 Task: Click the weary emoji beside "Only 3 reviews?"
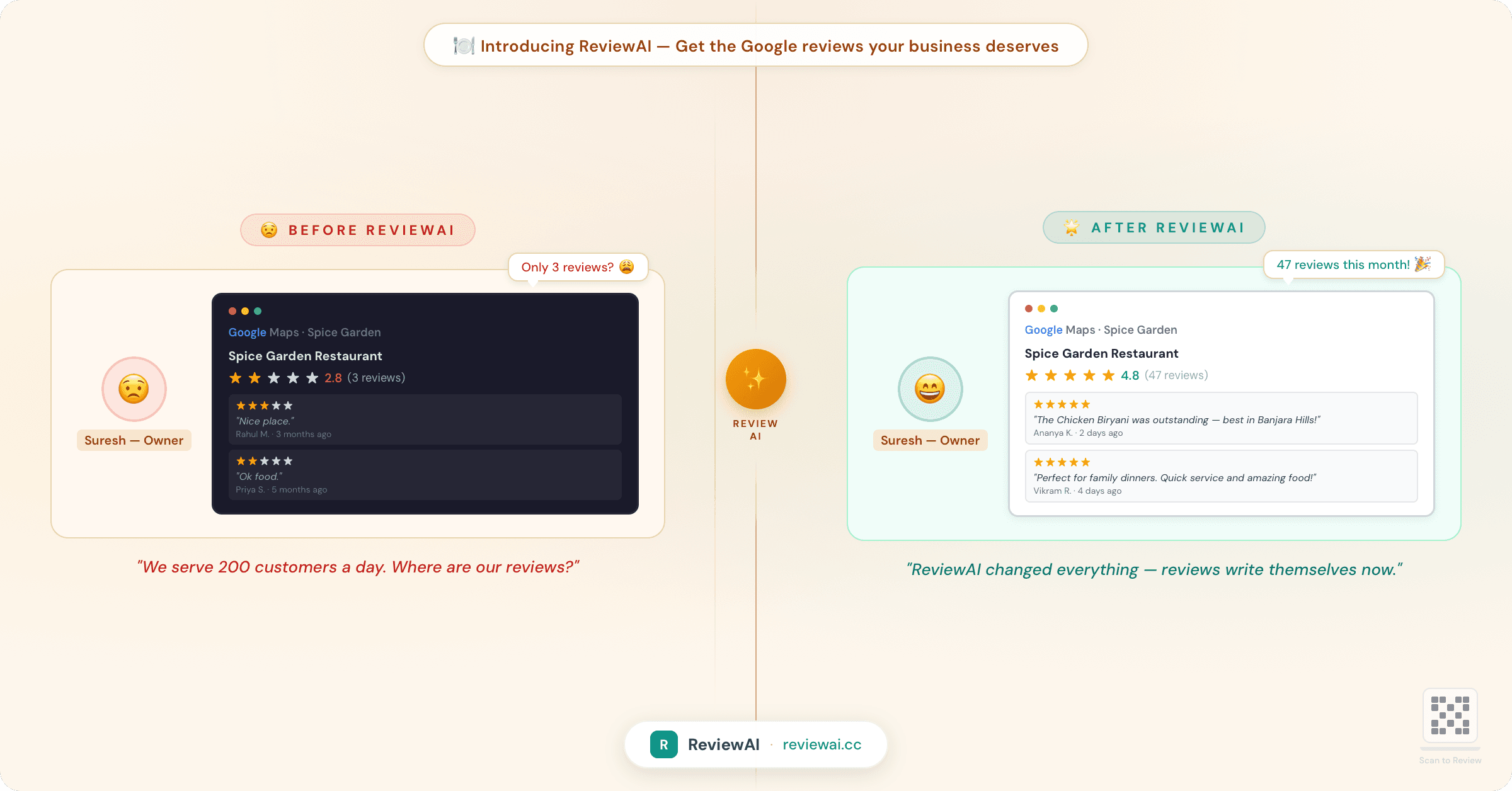(x=626, y=267)
